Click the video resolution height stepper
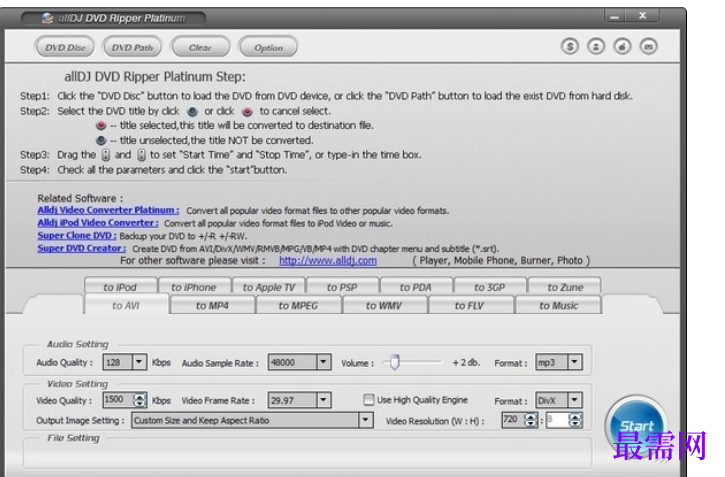The height and width of the screenshot is (477, 725). [575, 420]
